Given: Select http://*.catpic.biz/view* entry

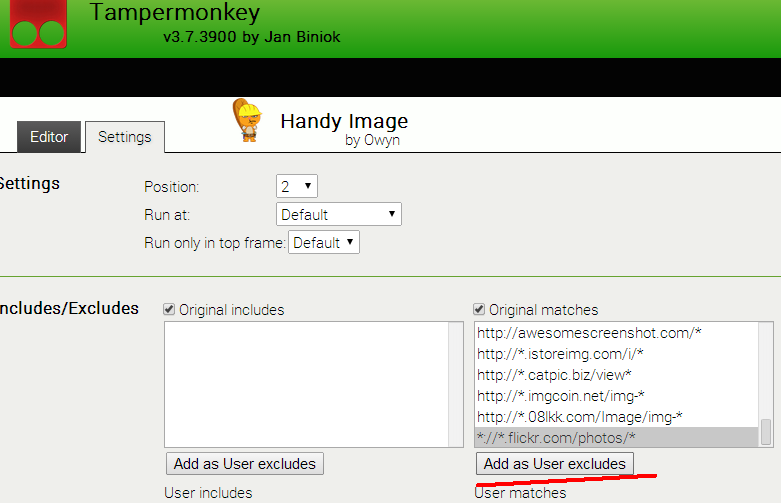Looking at the screenshot, I should coord(617,375).
